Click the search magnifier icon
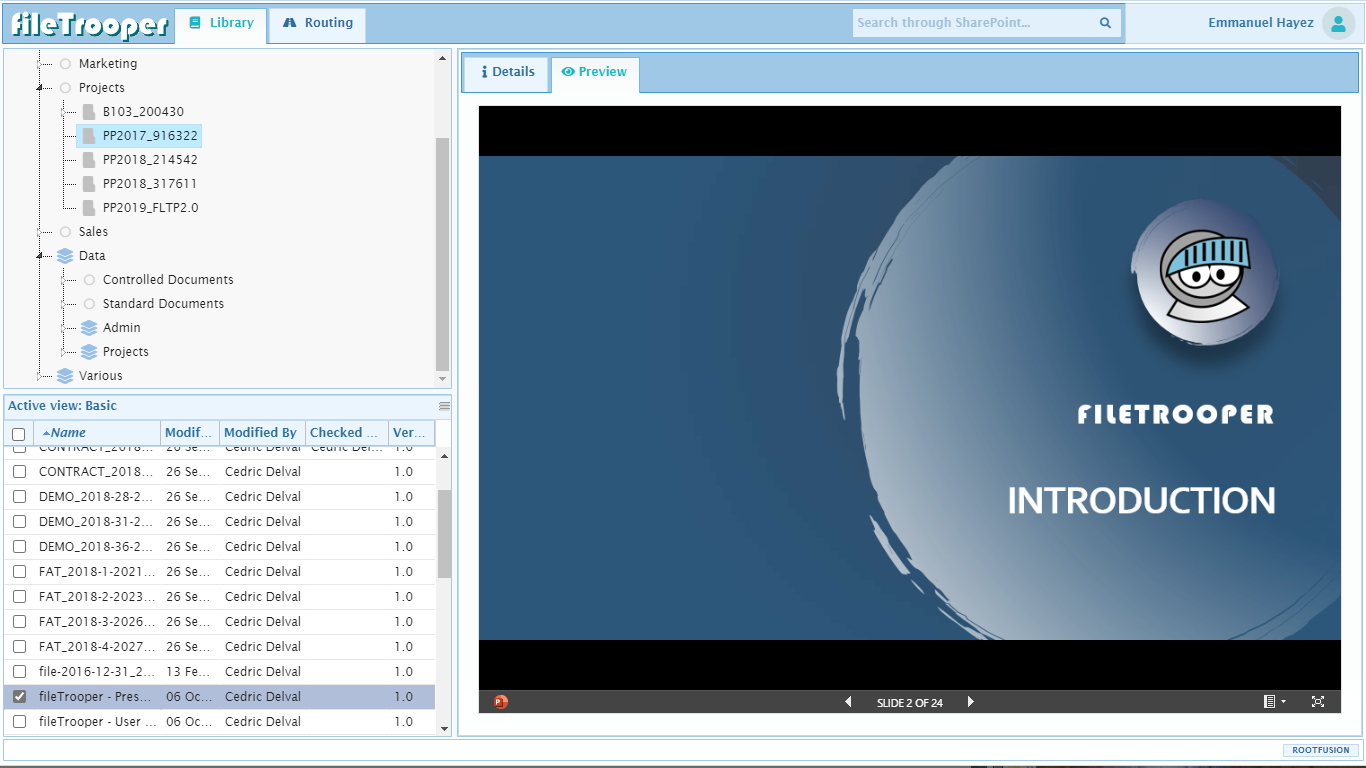The width and height of the screenshot is (1366, 768). pyautogui.click(x=1105, y=23)
